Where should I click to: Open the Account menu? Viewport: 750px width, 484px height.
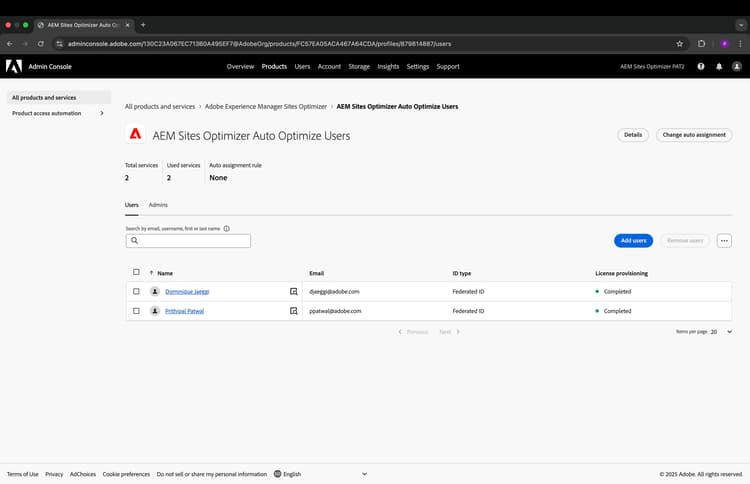tap(329, 66)
